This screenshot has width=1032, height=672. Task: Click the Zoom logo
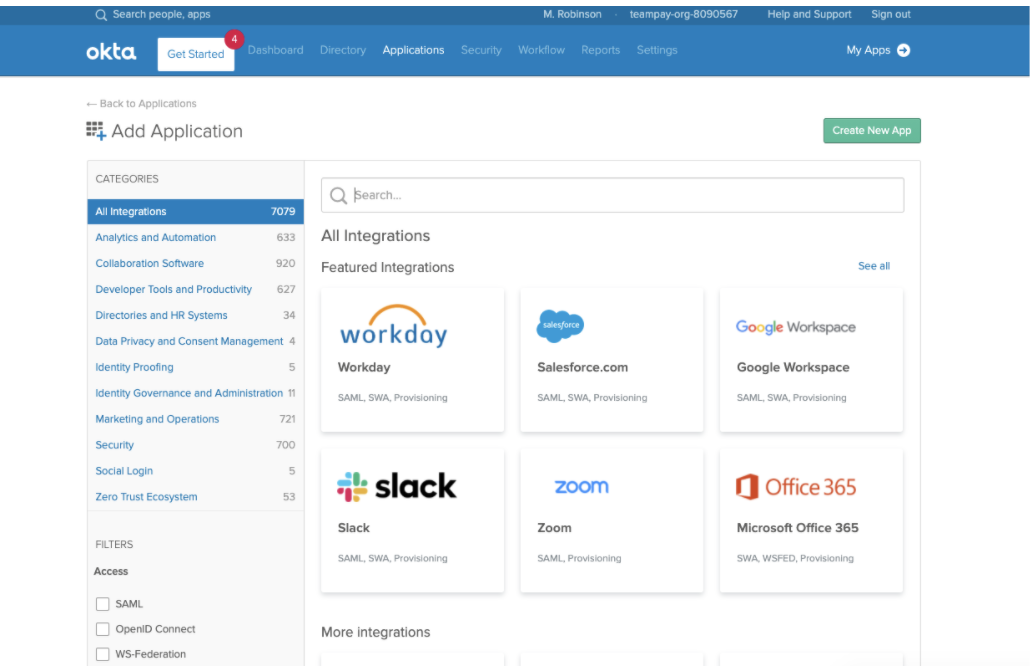point(582,486)
